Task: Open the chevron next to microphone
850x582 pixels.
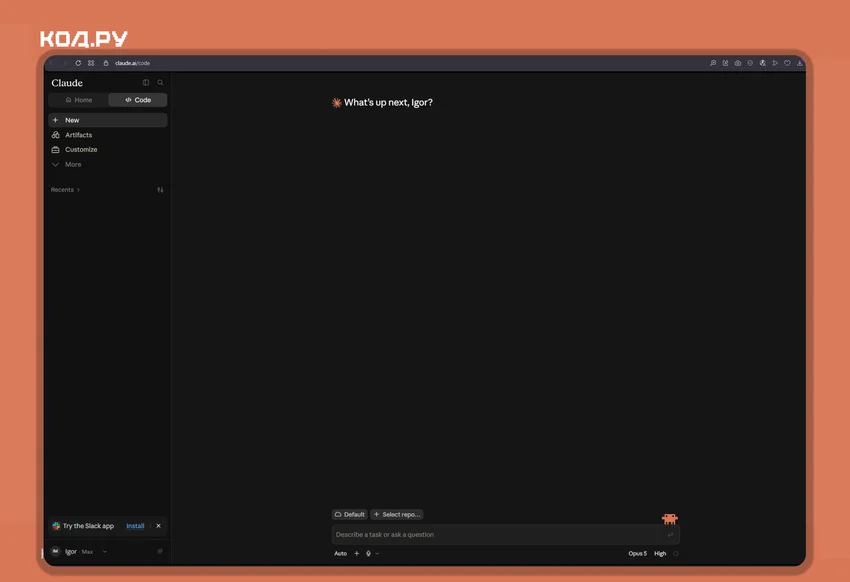Action: [377, 553]
